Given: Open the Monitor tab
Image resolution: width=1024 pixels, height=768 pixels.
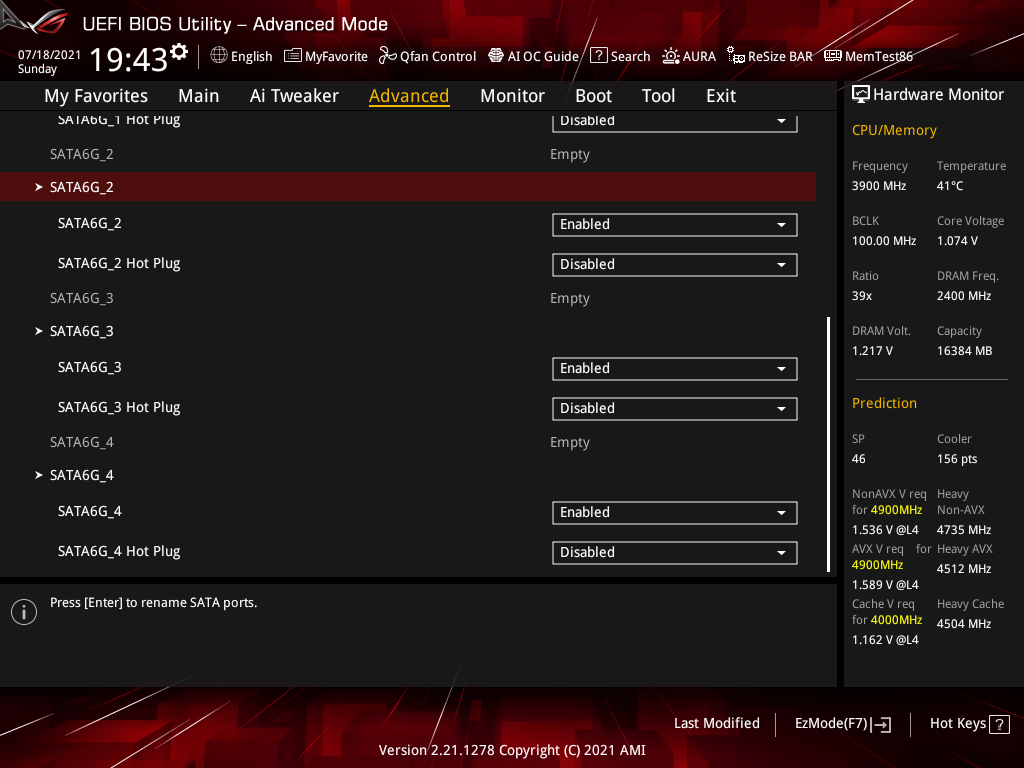Looking at the screenshot, I should pos(512,95).
